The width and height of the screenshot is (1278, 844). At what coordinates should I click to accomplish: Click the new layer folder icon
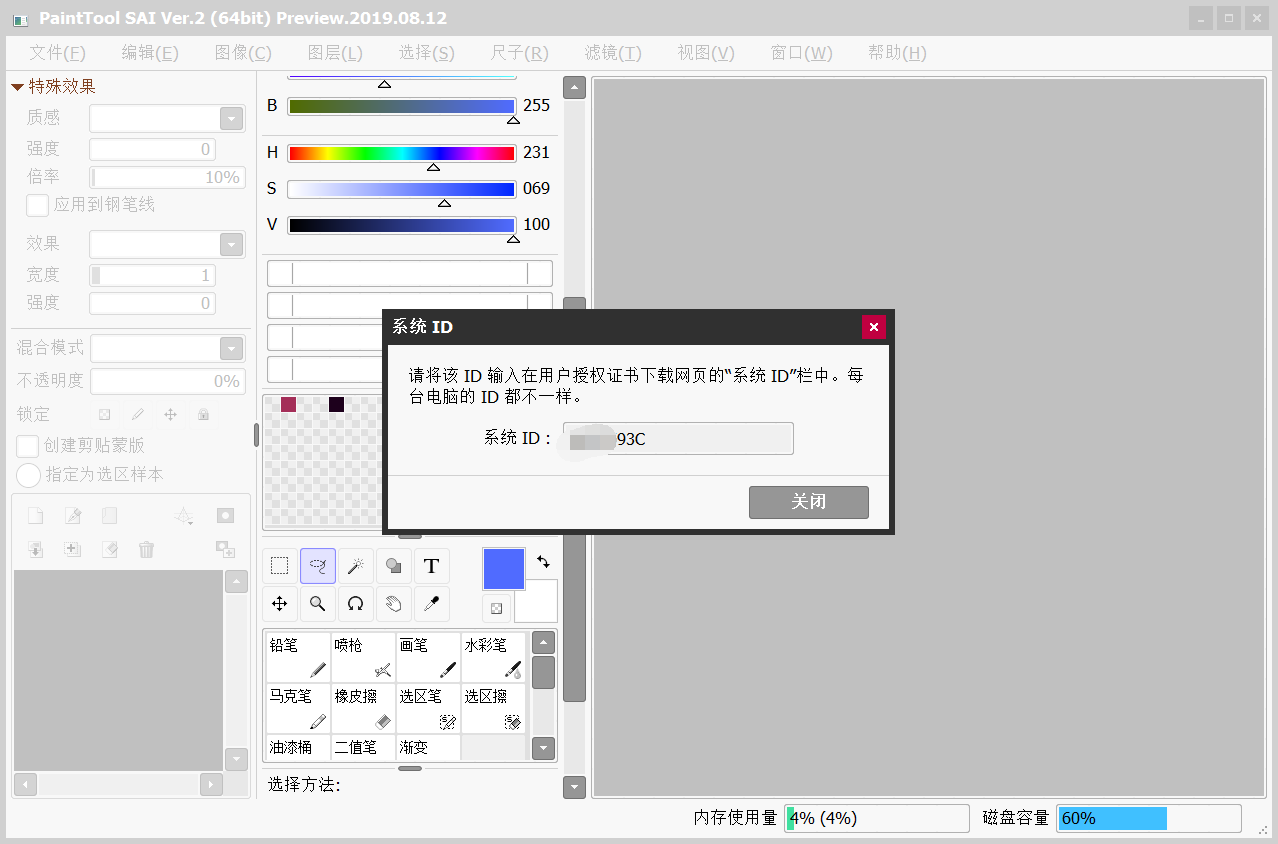(109, 516)
